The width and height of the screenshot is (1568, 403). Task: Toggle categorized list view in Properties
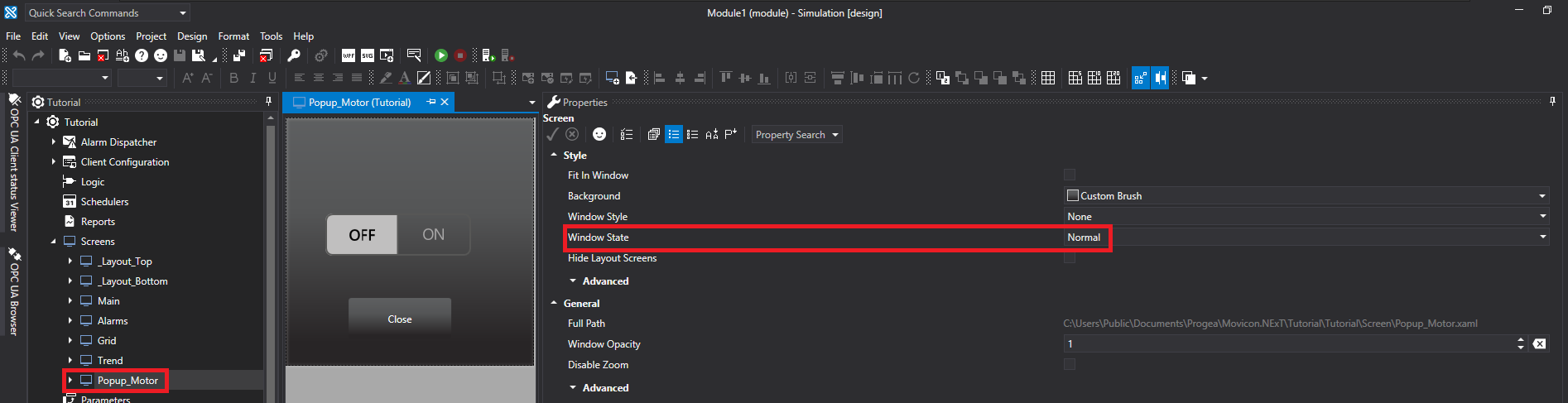click(x=674, y=134)
